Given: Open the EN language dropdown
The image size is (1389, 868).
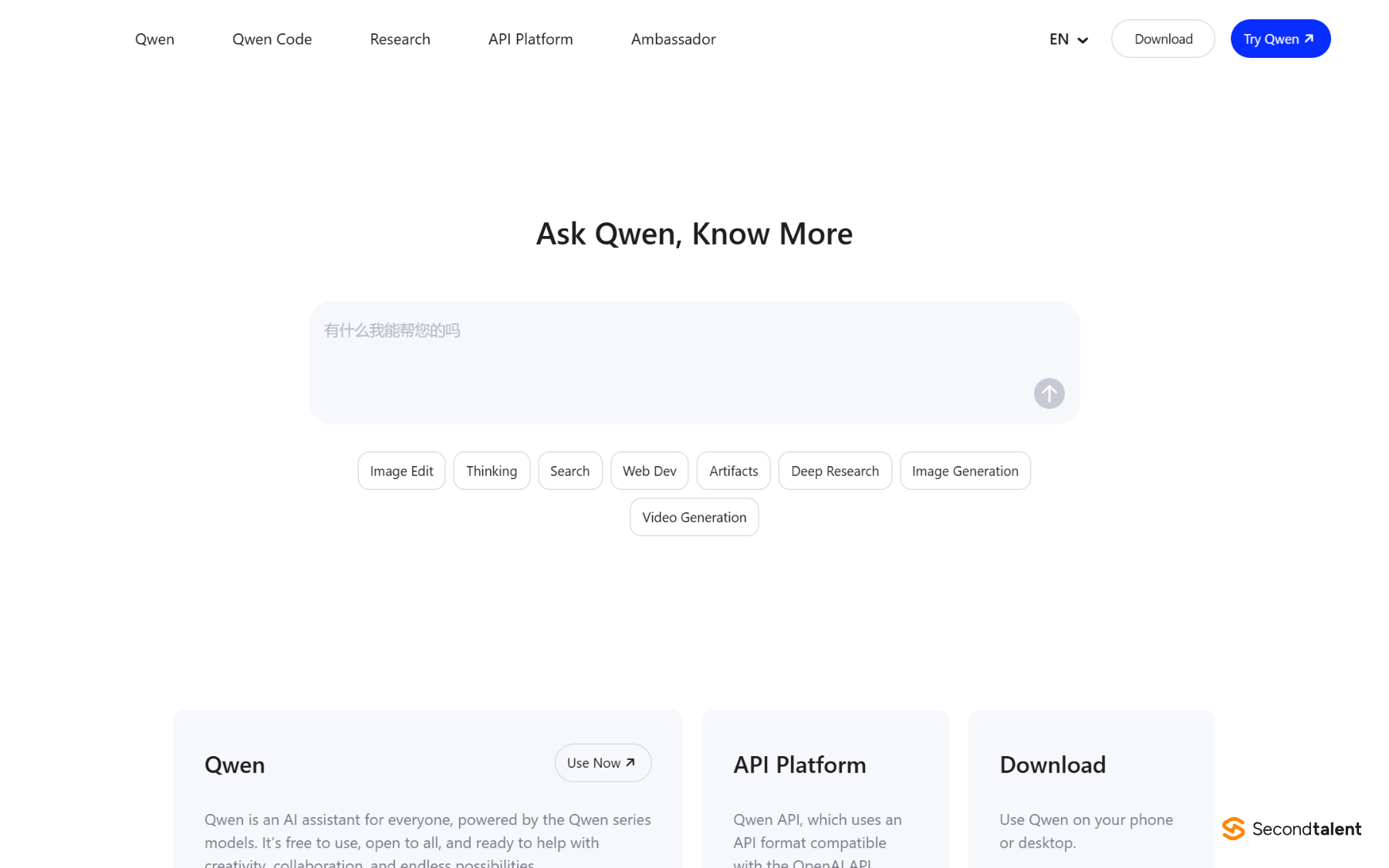Looking at the screenshot, I should (x=1069, y=39).
